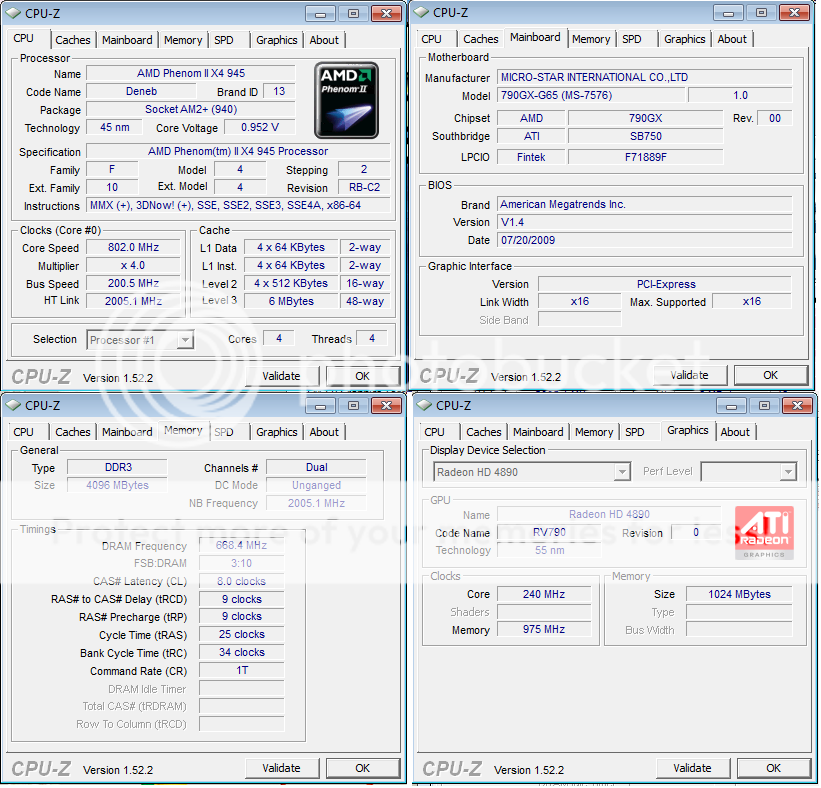This screenshot has width=821, height=788.
Task: Select Graphics tab in the Memory window
Action: [276, 432]
